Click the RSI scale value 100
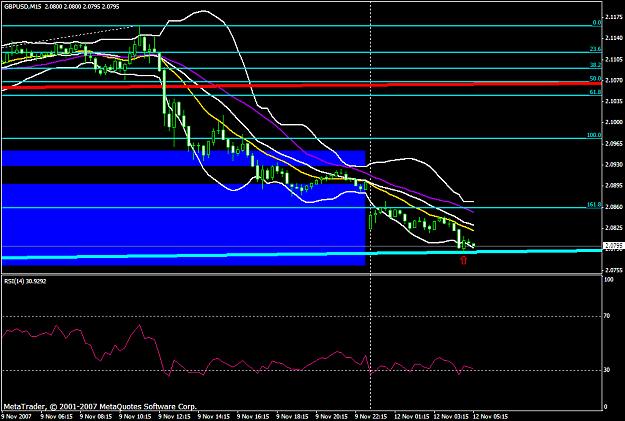This screenshot has width=625, height=421. point(609,279)
